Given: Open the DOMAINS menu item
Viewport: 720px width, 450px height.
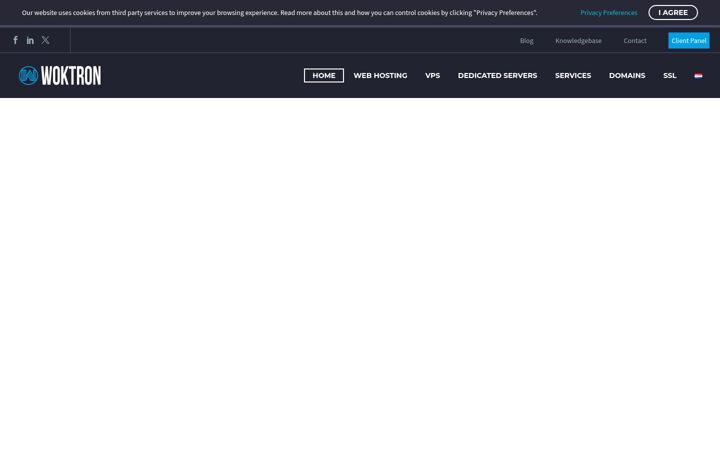Looking at the screenshot, I should click(x=627, y=75).
